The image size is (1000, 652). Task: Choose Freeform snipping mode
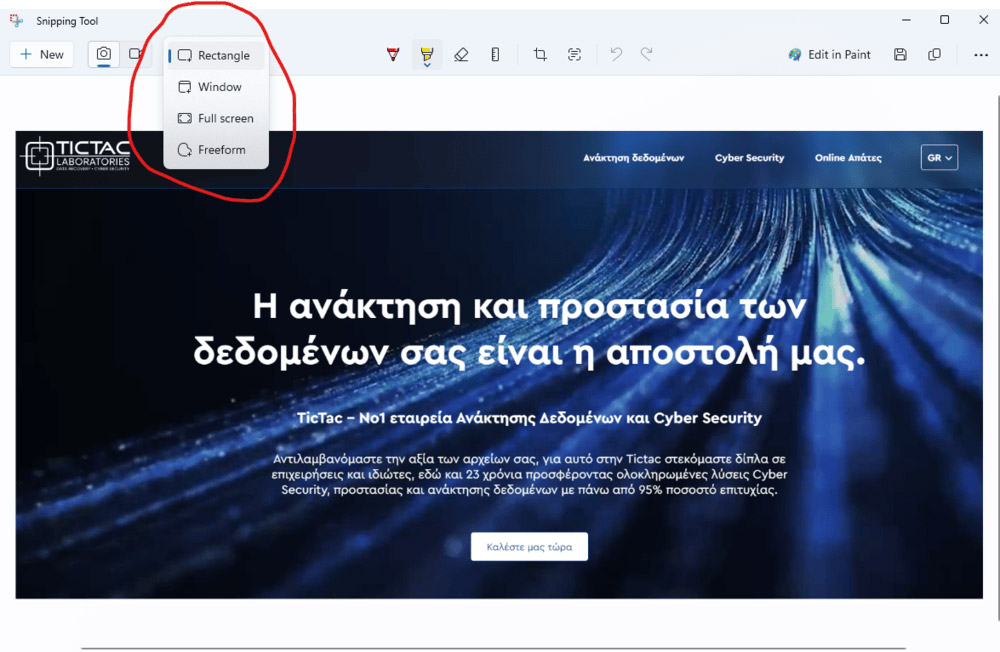216,150
